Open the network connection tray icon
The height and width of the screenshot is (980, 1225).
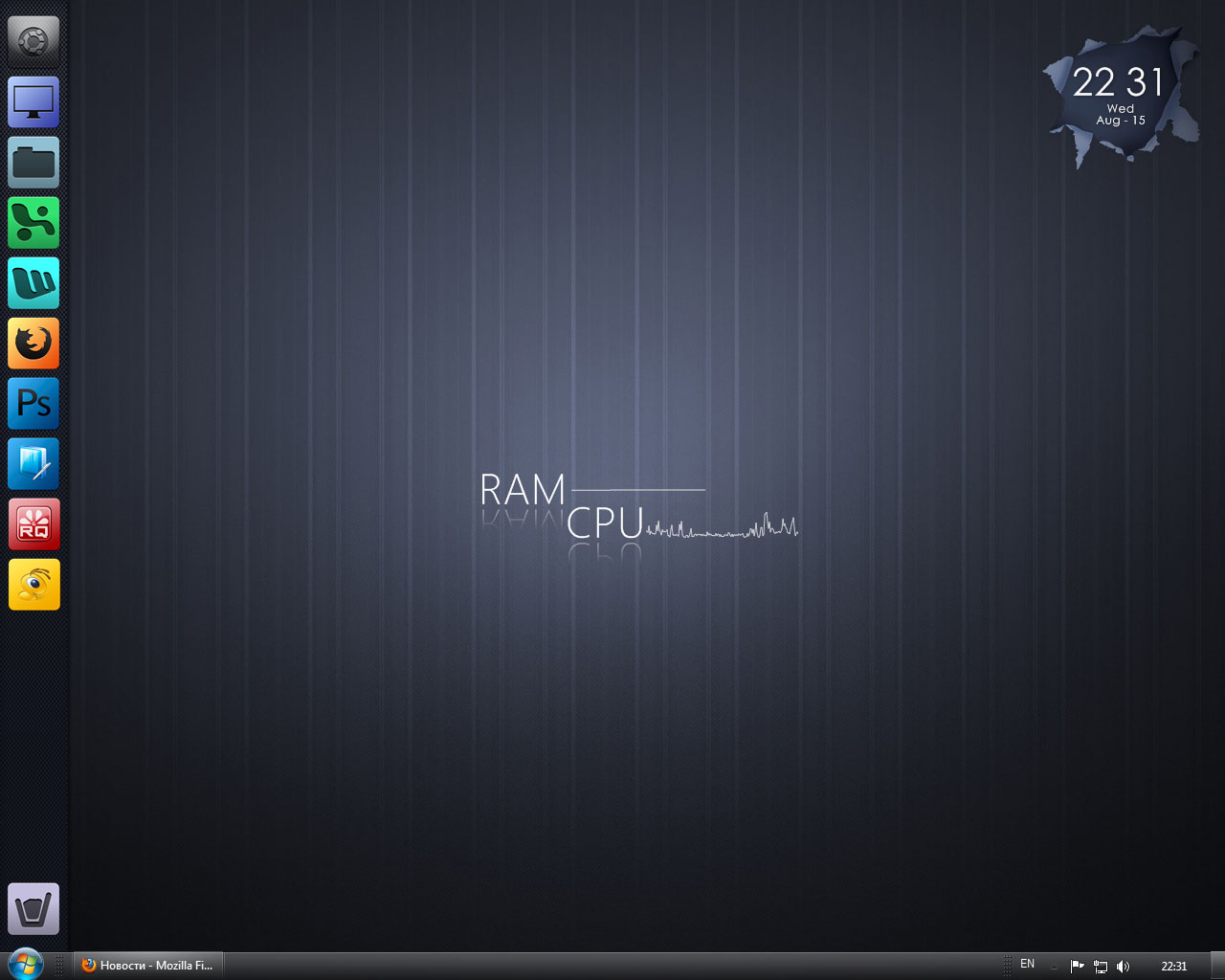pyautogui.click(x=1101, y=967)
